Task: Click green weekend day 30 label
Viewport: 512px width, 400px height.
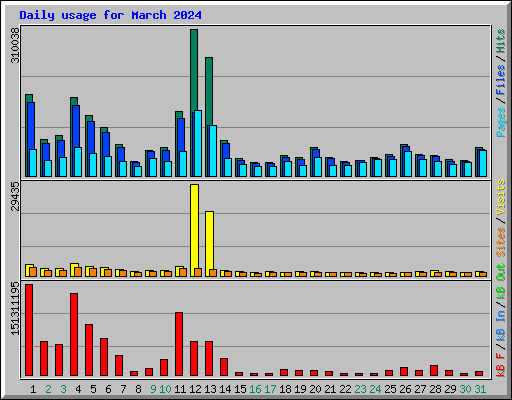Action: [x=465, y=389]
